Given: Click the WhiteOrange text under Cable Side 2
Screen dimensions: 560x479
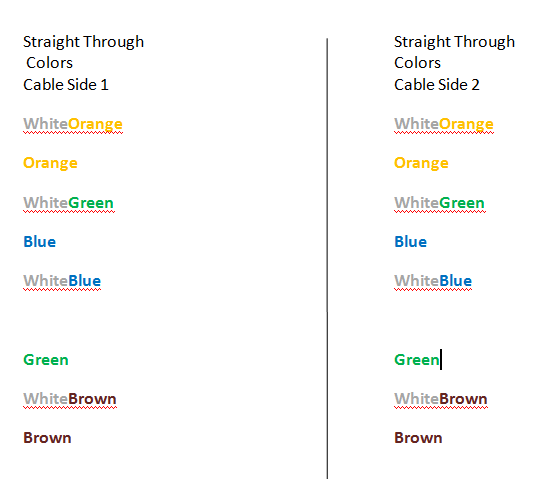Looking at the screenshot, I should 444,125.
